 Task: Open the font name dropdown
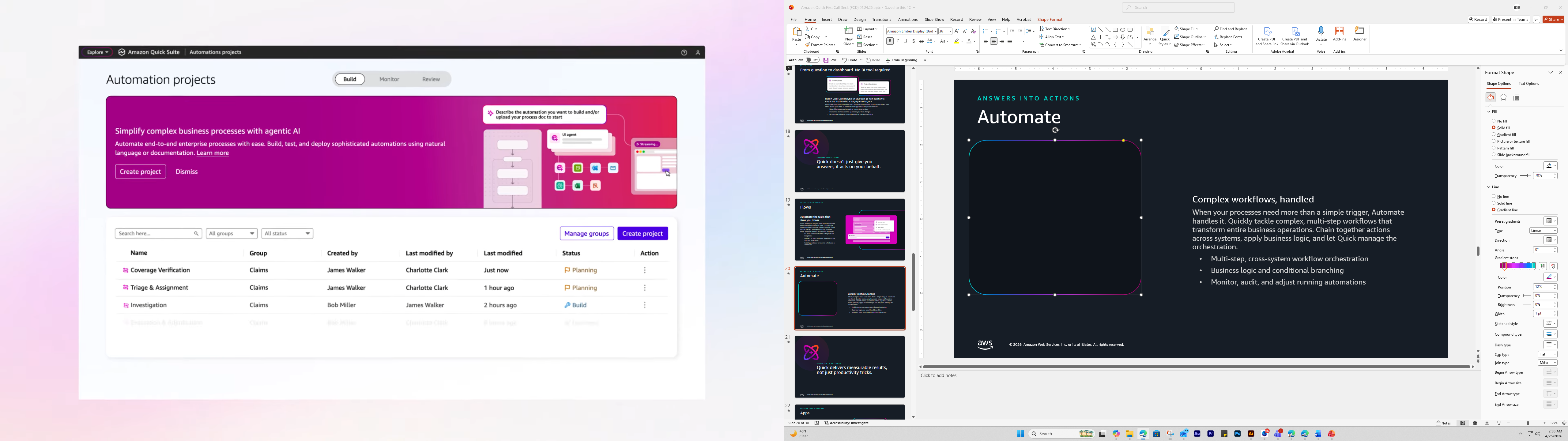tap(935, 31)
